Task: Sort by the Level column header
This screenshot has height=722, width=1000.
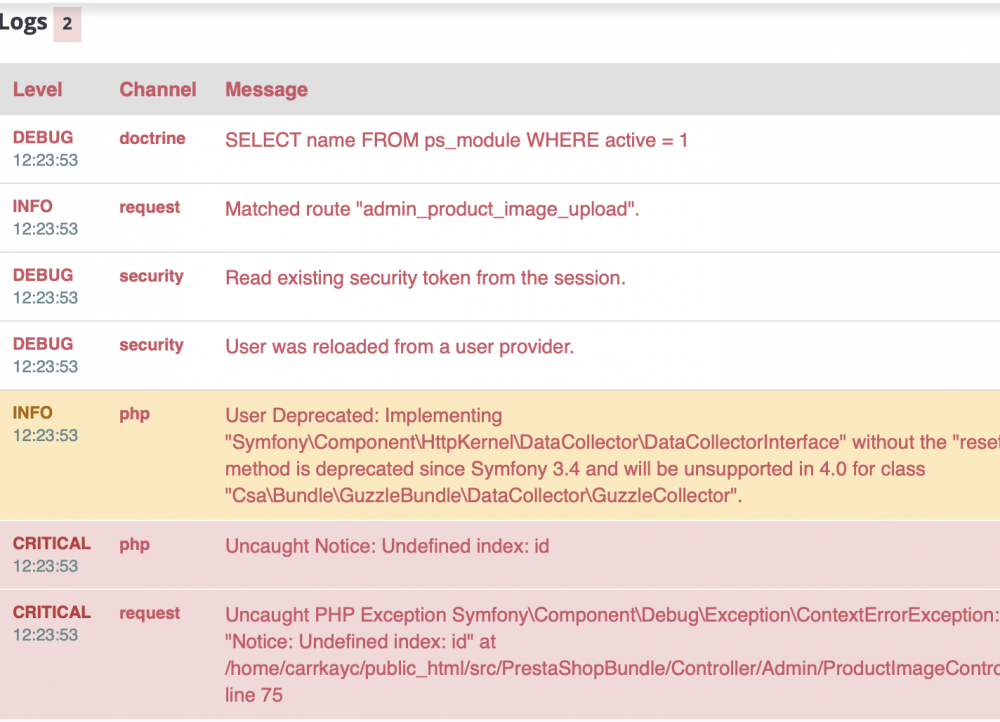Action: (38, 90)
